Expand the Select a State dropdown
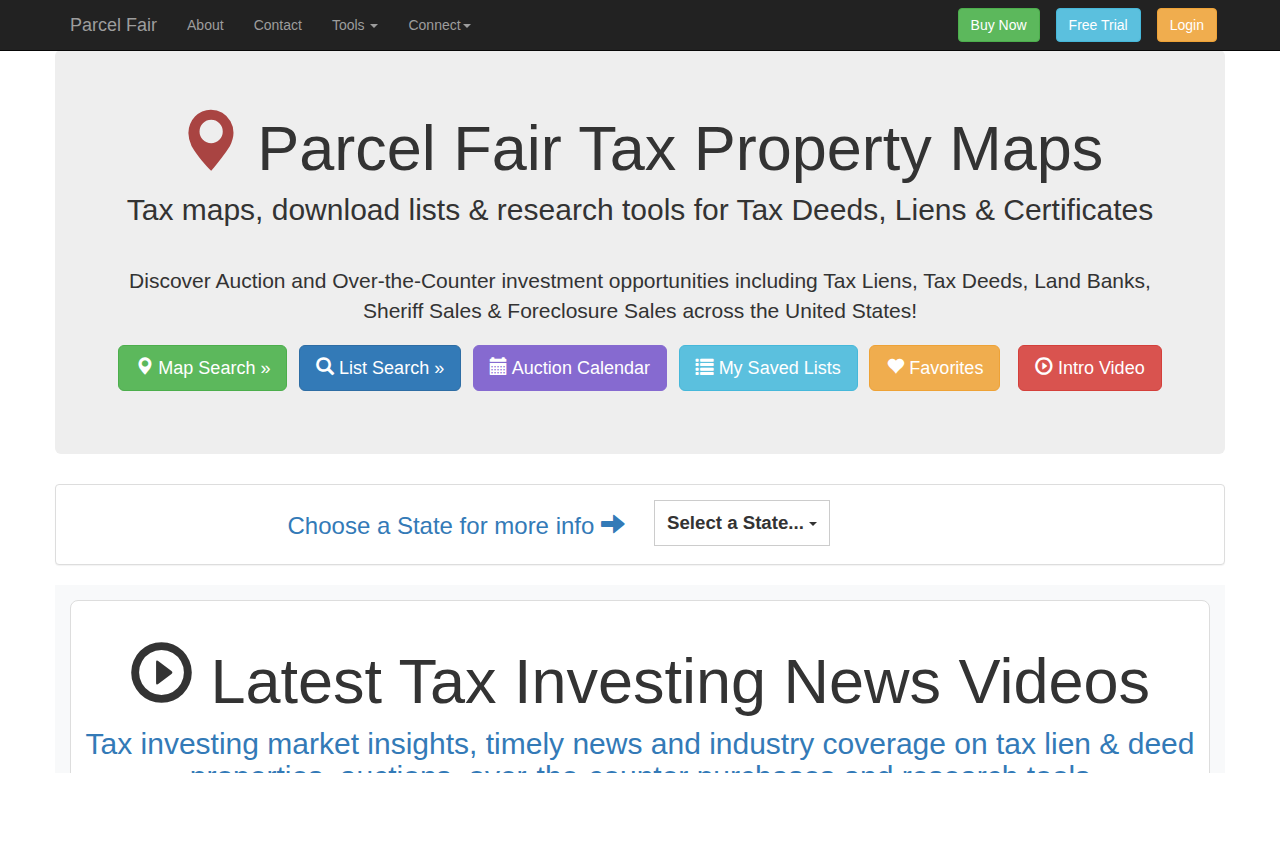The image size is (1280, 860). [742, 523]
